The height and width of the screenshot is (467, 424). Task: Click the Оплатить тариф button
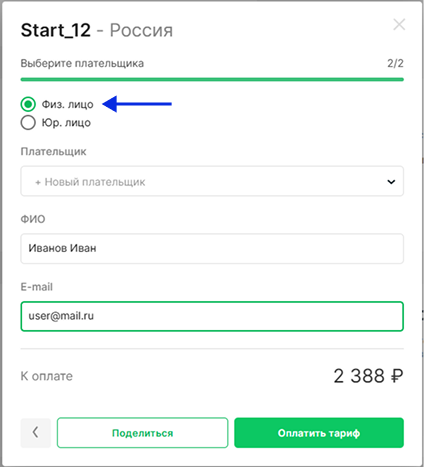[x=319, y=433]
